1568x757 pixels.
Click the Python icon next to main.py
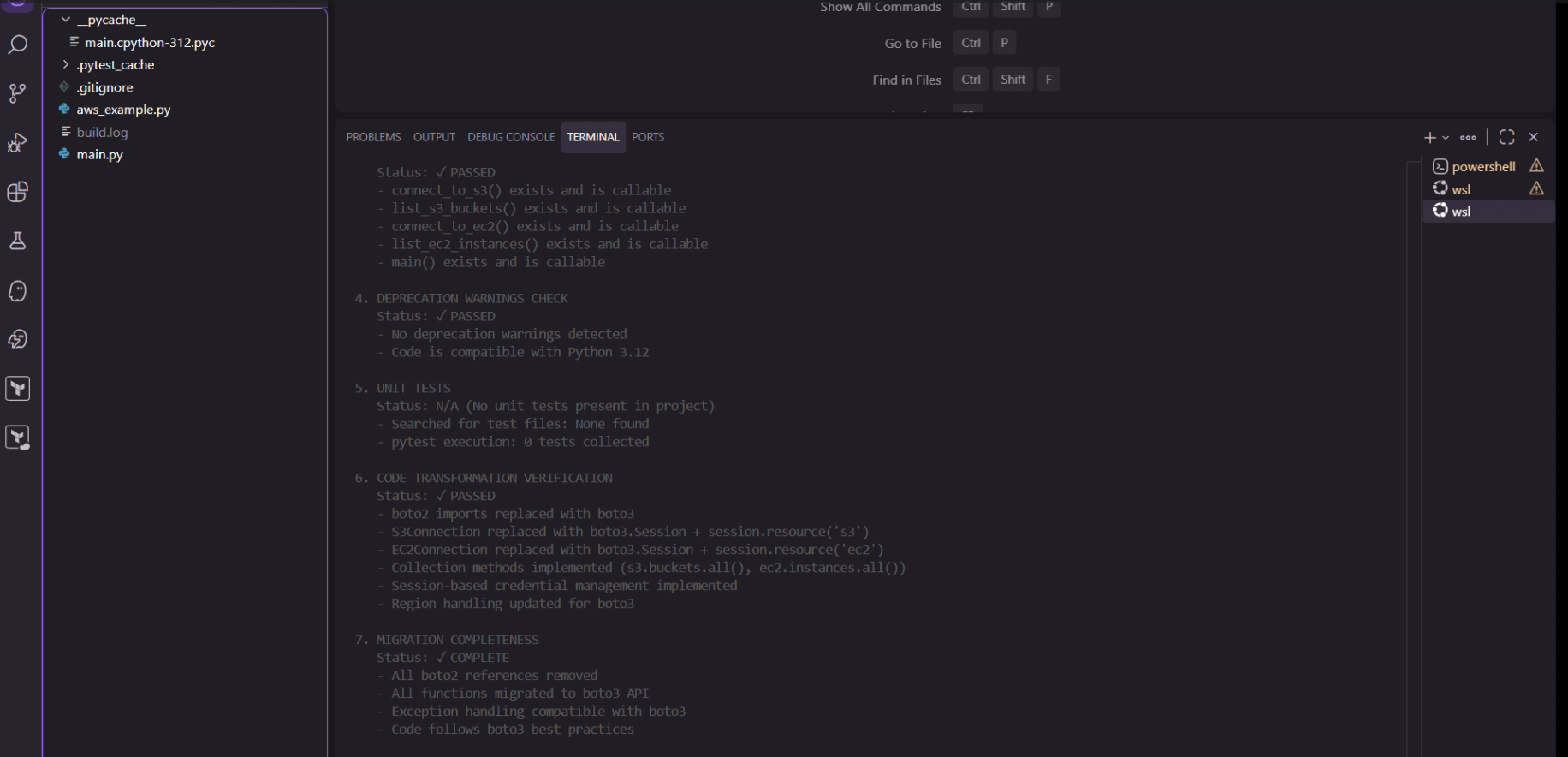64,154
